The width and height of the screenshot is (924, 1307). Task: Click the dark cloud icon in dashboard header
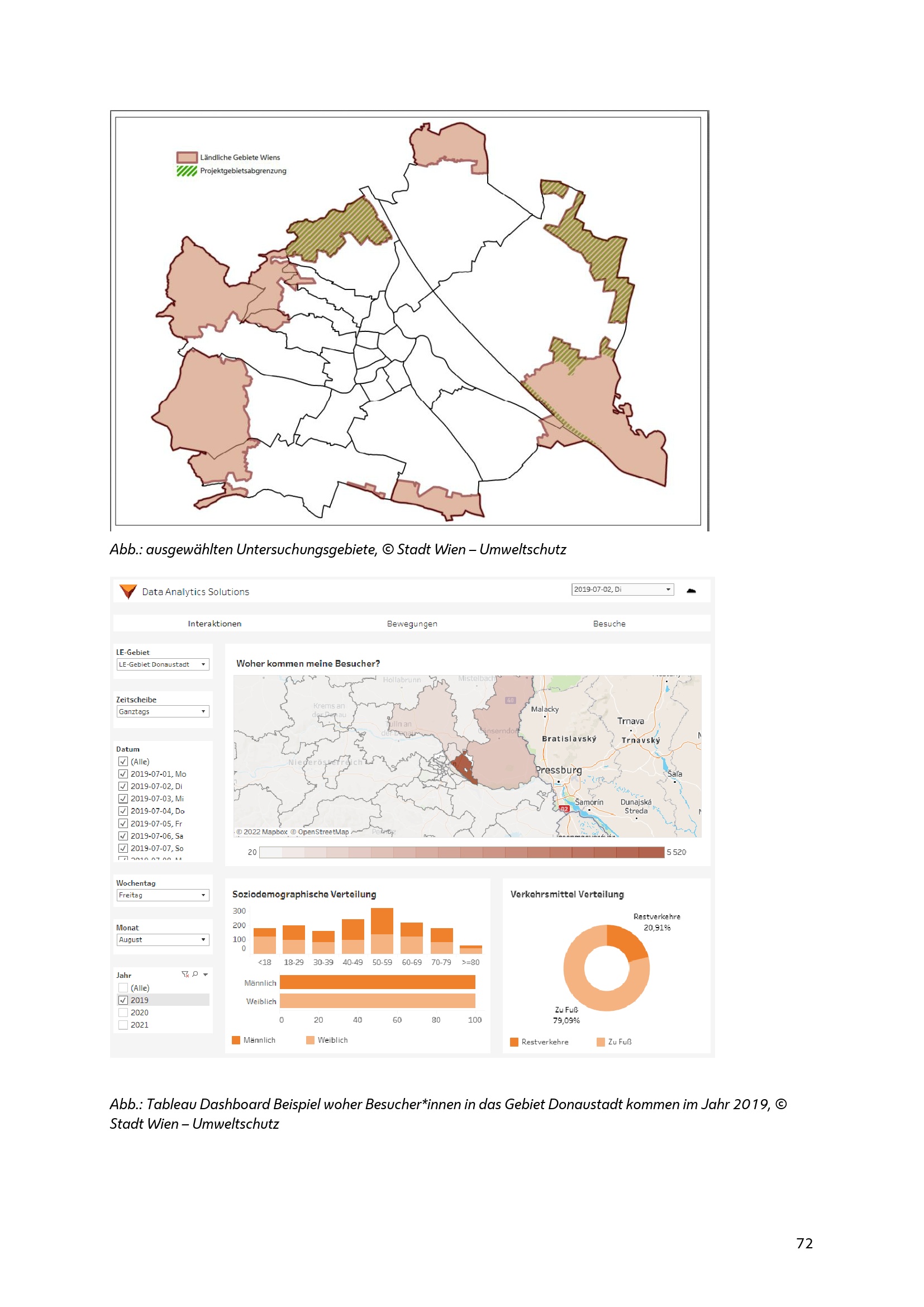690,591
